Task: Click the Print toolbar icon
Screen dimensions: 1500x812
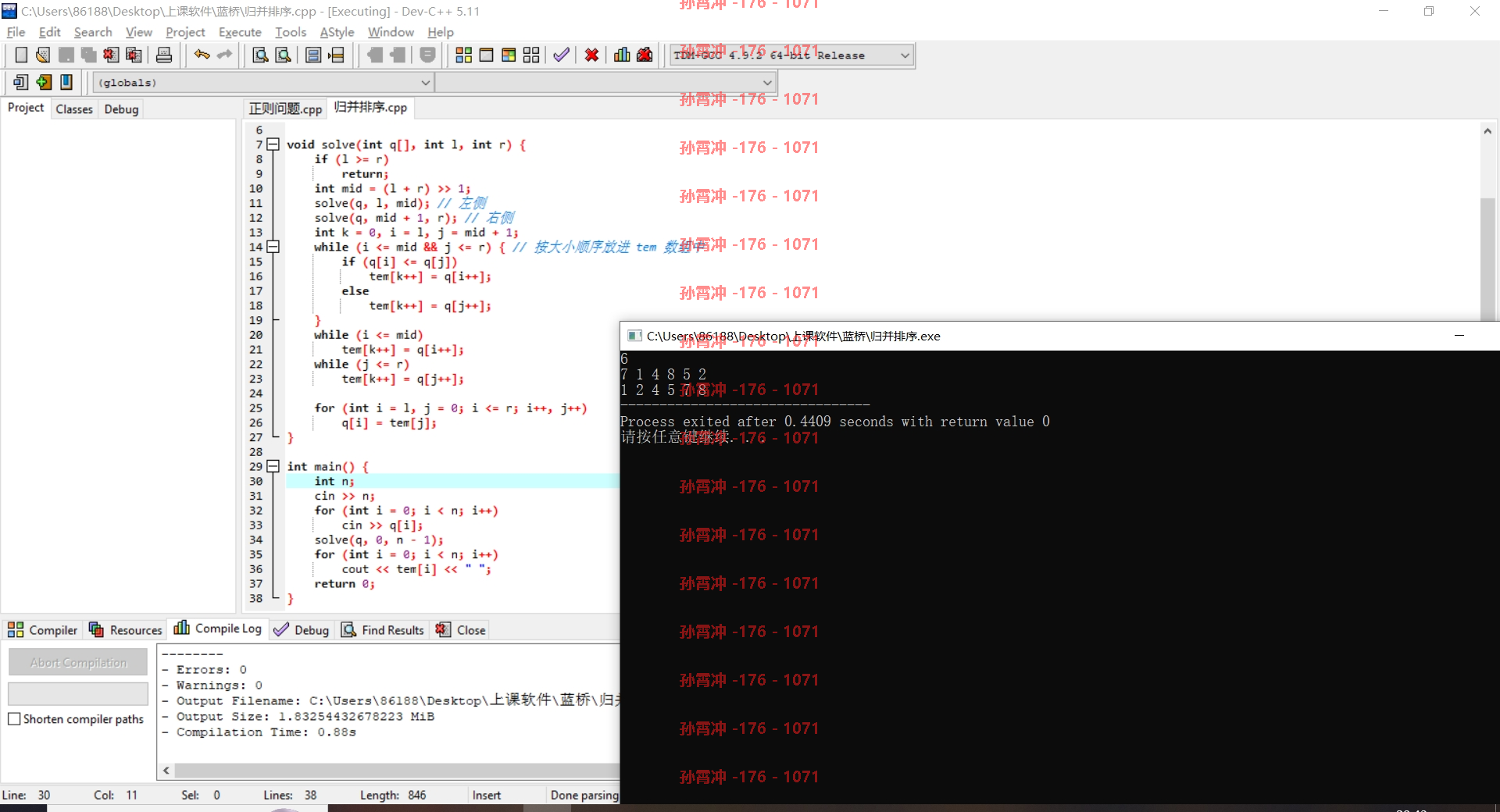Action: [164, 55]
